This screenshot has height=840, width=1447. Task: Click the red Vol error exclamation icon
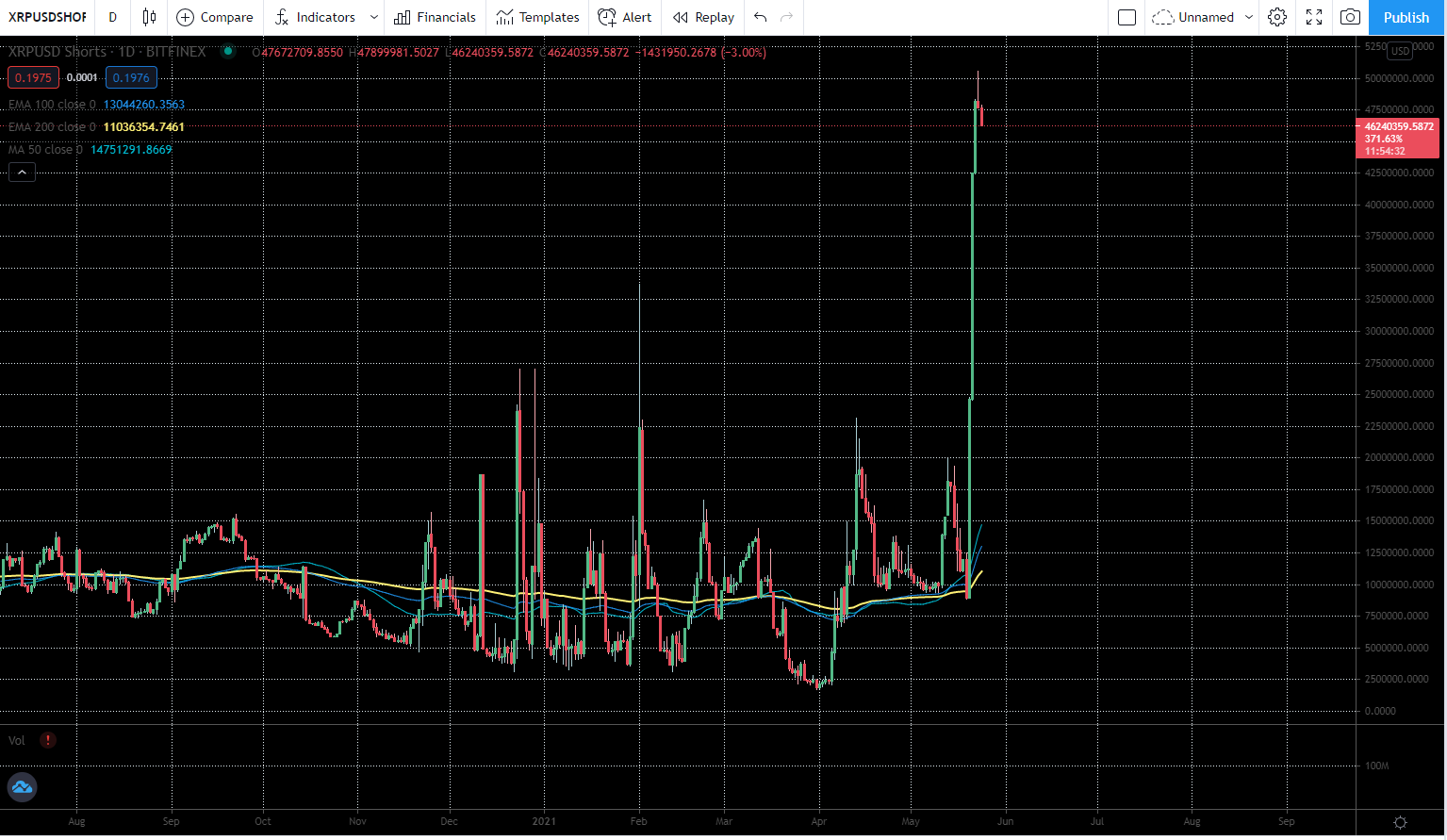tap(48, 741)
